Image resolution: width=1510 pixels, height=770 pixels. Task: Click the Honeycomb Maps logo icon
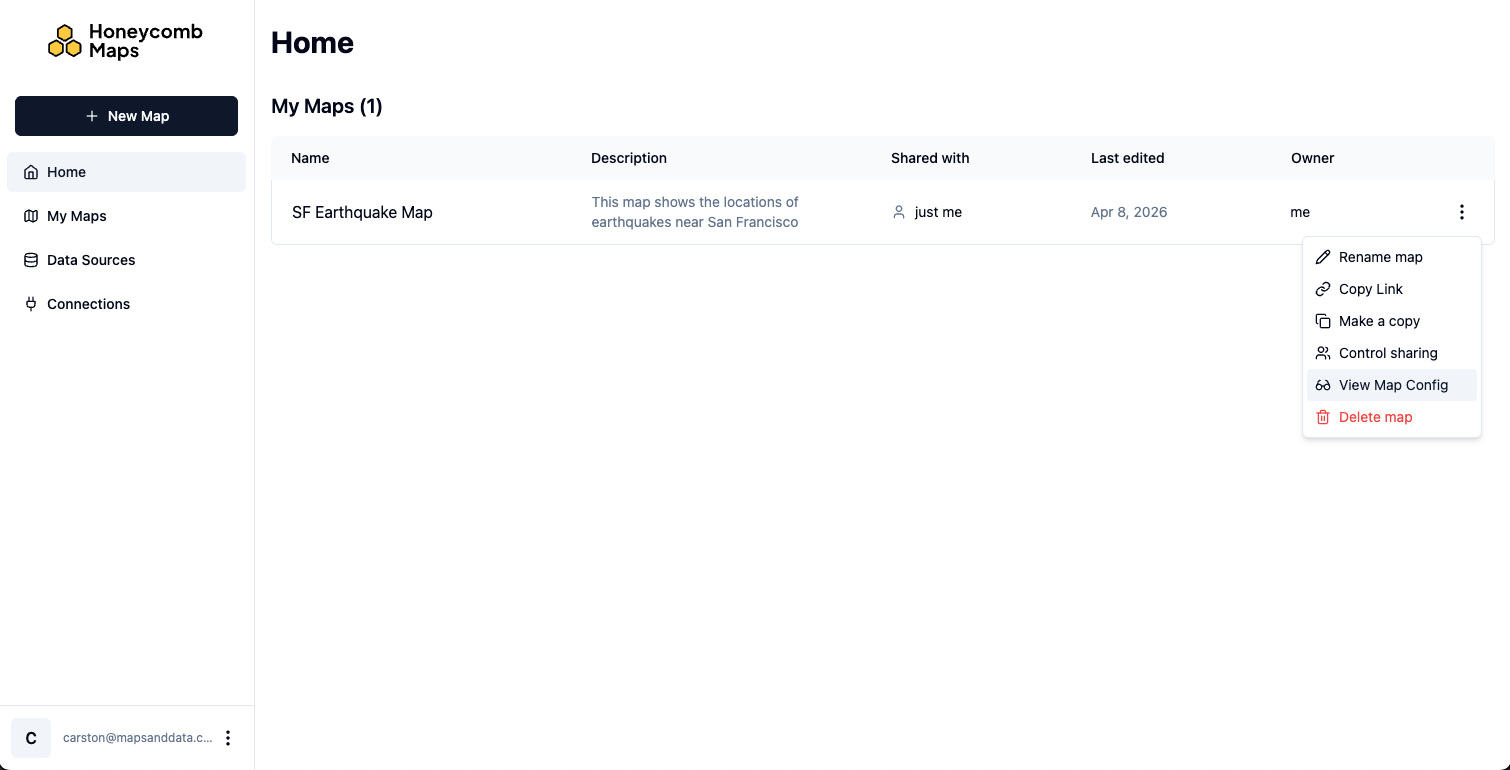(x=66, y=40)
